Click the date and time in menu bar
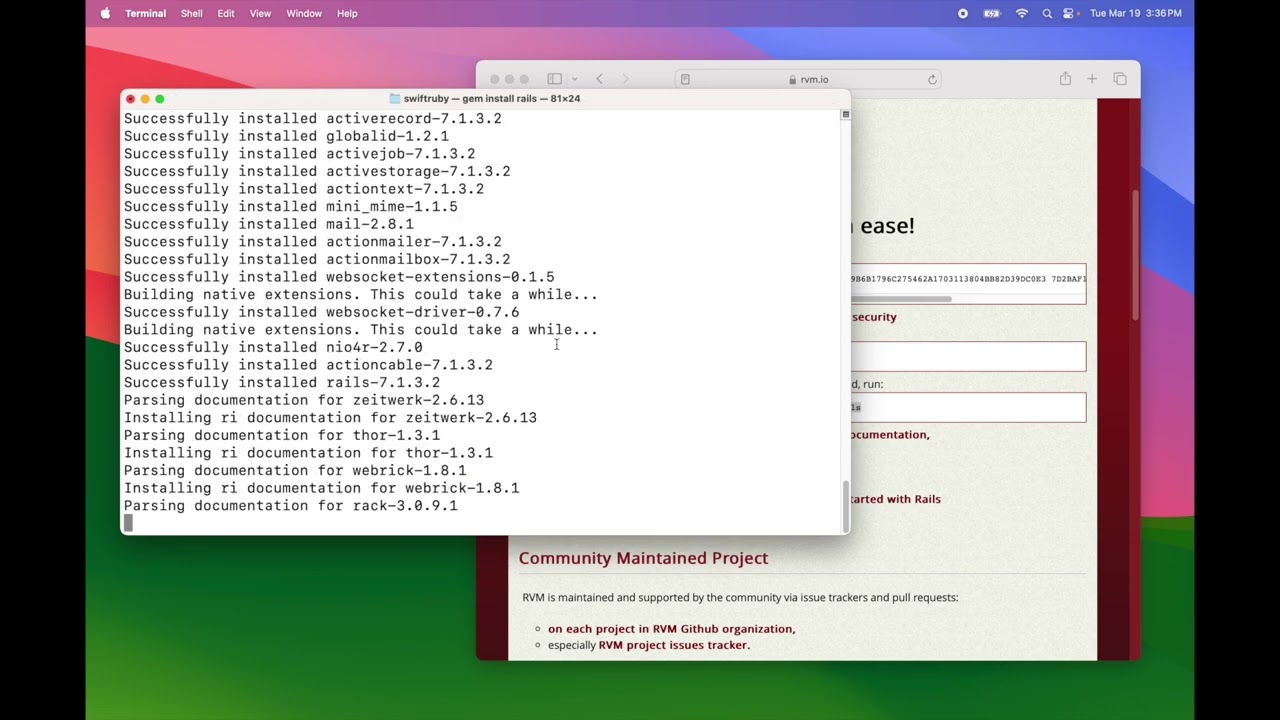The width and height of the screenshot is (1280, 720). click(x=1136, y=13)
